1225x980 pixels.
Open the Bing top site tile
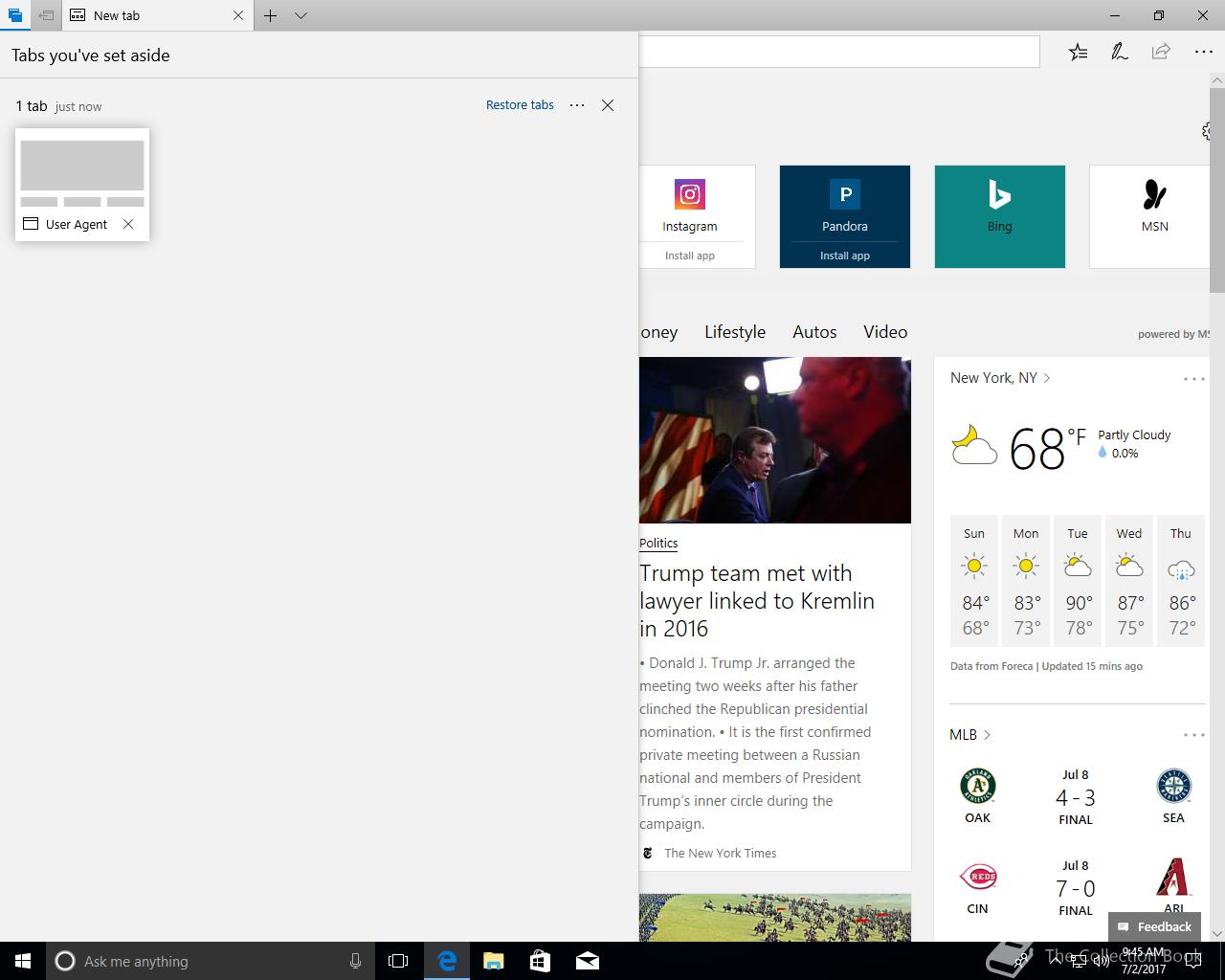coord(1000,216)
